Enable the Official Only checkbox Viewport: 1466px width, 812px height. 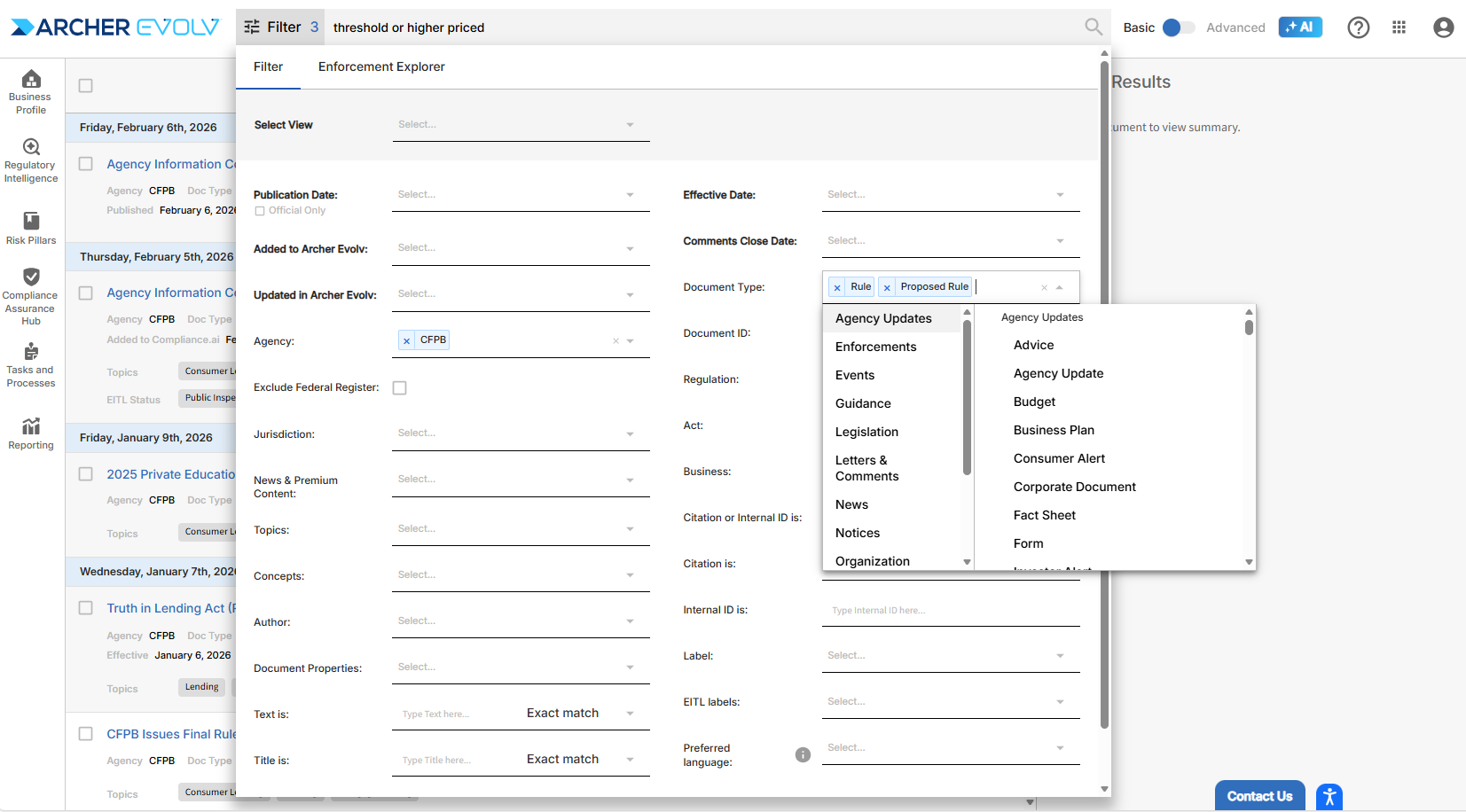pos(260,211)
